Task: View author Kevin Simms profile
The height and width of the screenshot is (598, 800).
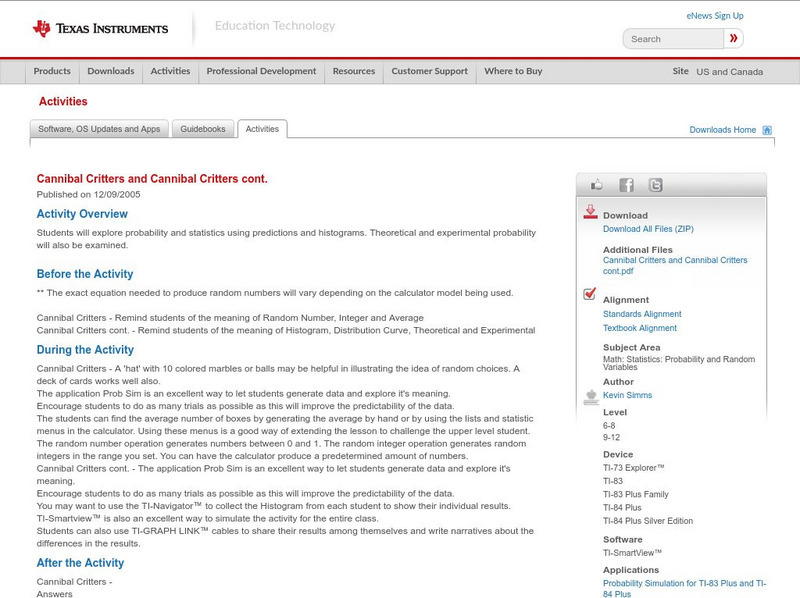Action: tap(627, 395)
